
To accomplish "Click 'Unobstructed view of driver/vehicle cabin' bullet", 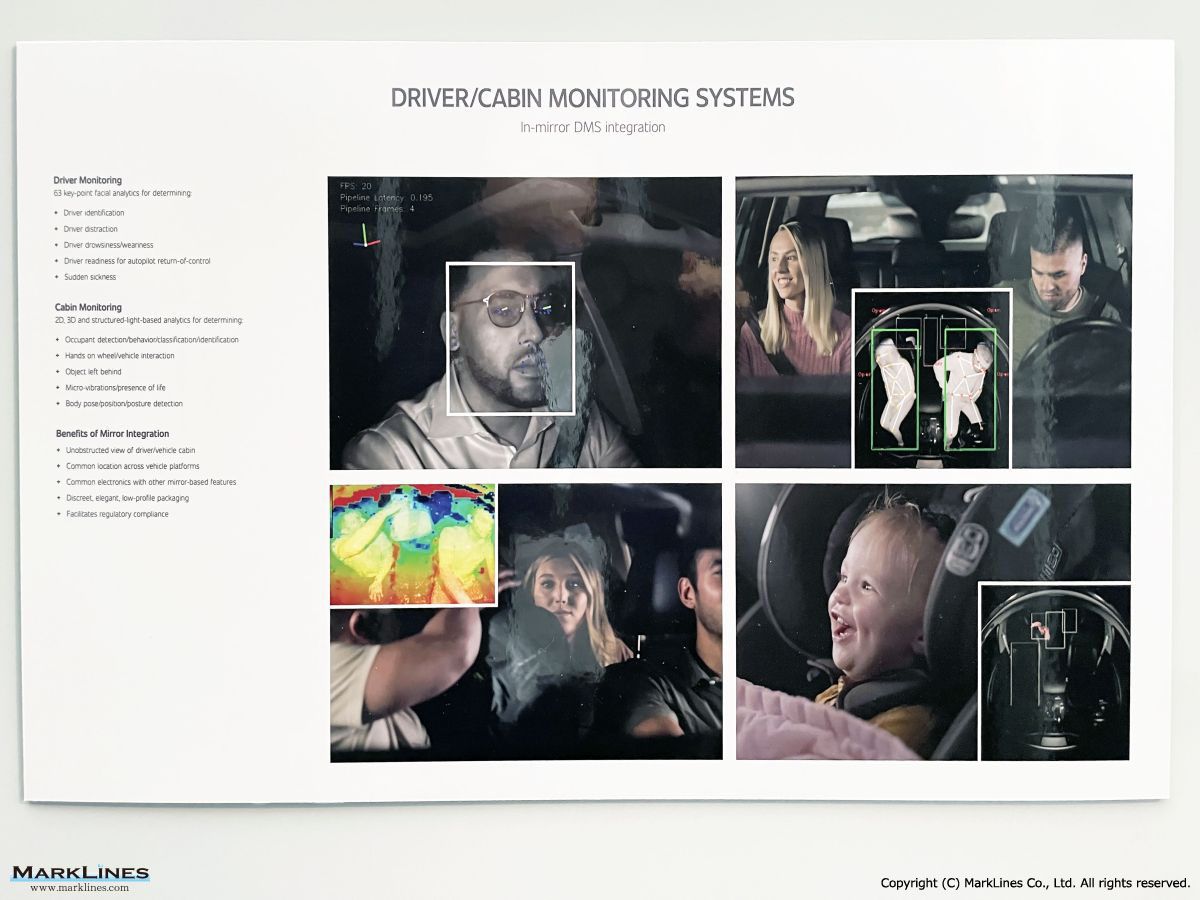I will click(130, 450).
